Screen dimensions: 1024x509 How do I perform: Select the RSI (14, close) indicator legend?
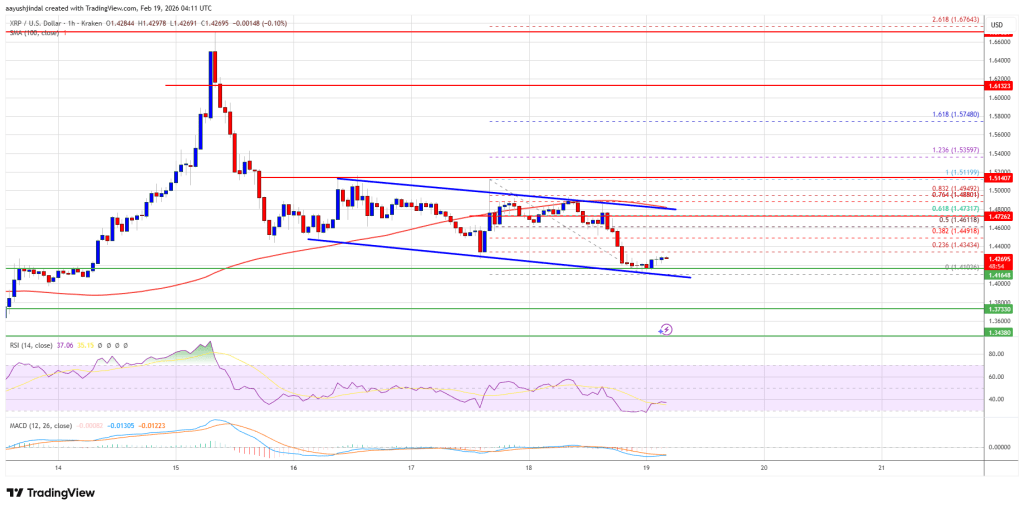point(29,345)
